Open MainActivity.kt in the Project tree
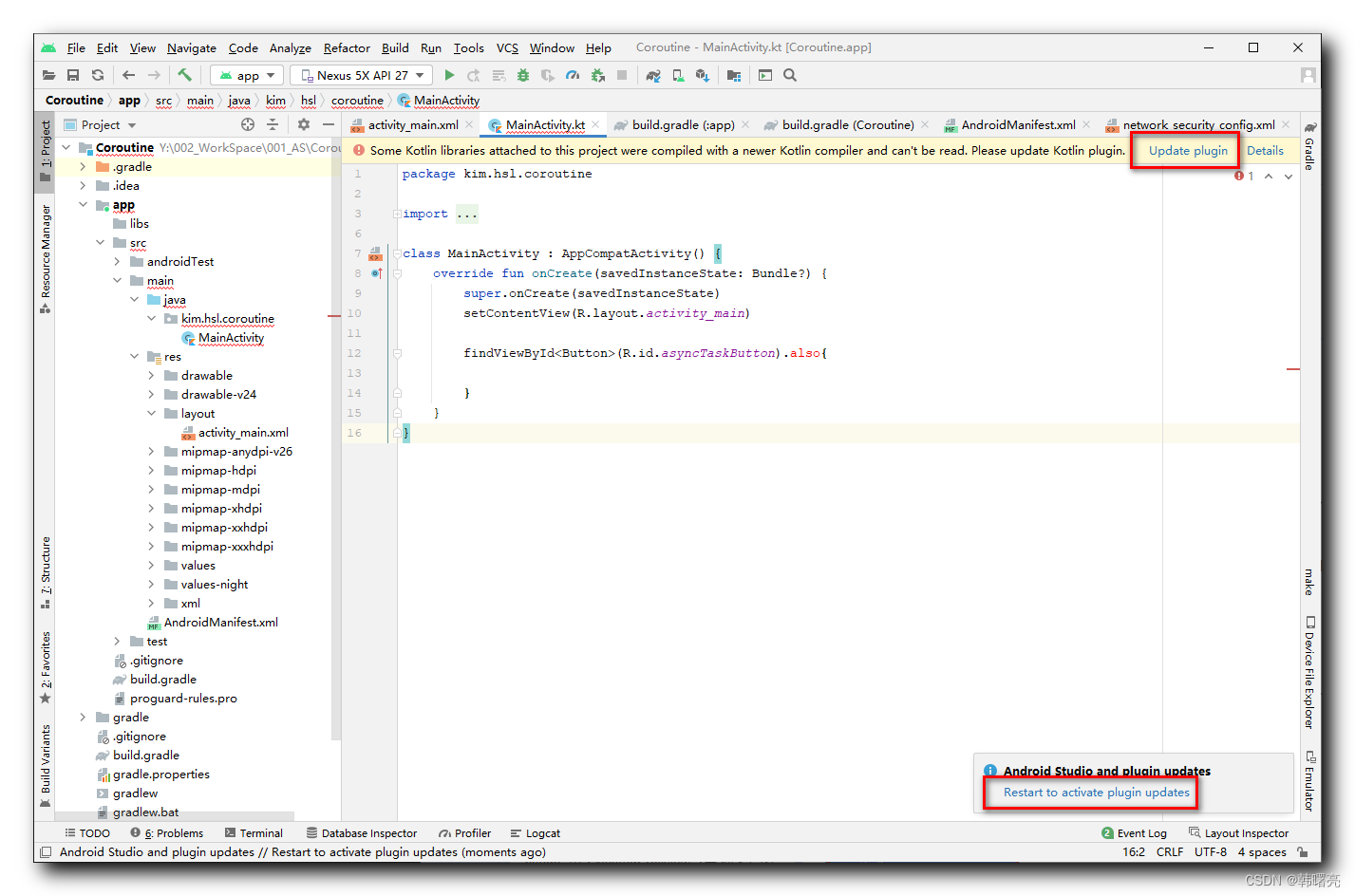The image size is (1355, 896). click(231, 338)
